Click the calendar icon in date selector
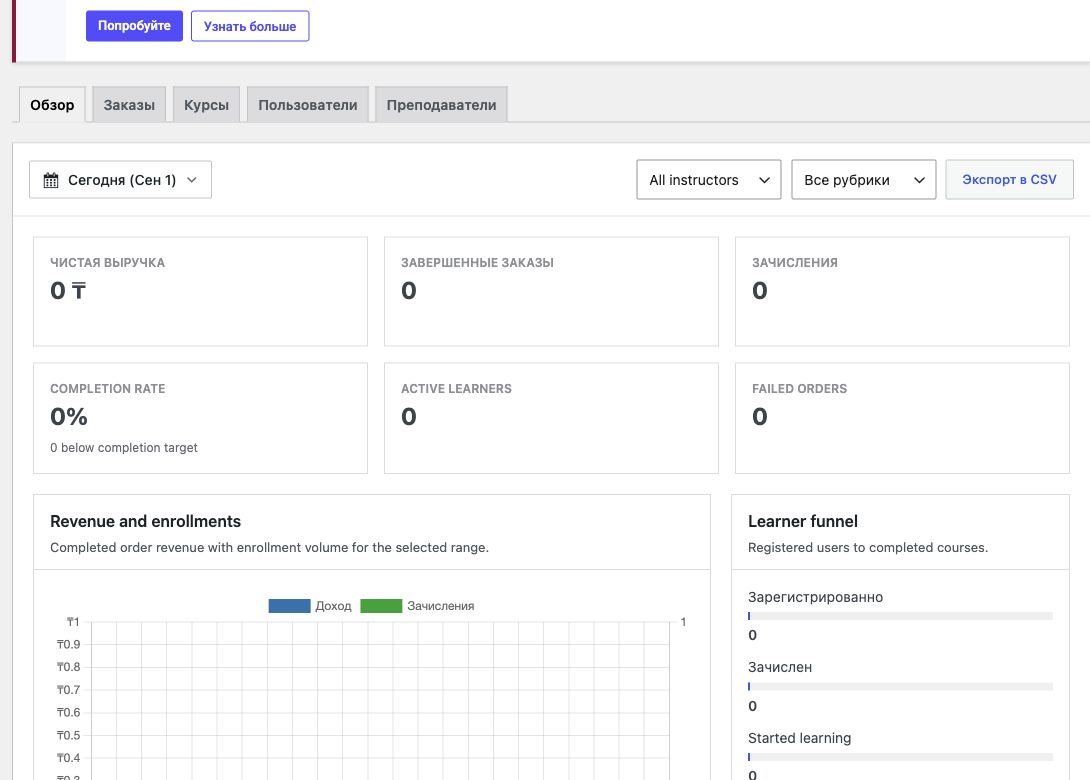This screenshot has height=780, width=1090. click(x=51, y=180)
